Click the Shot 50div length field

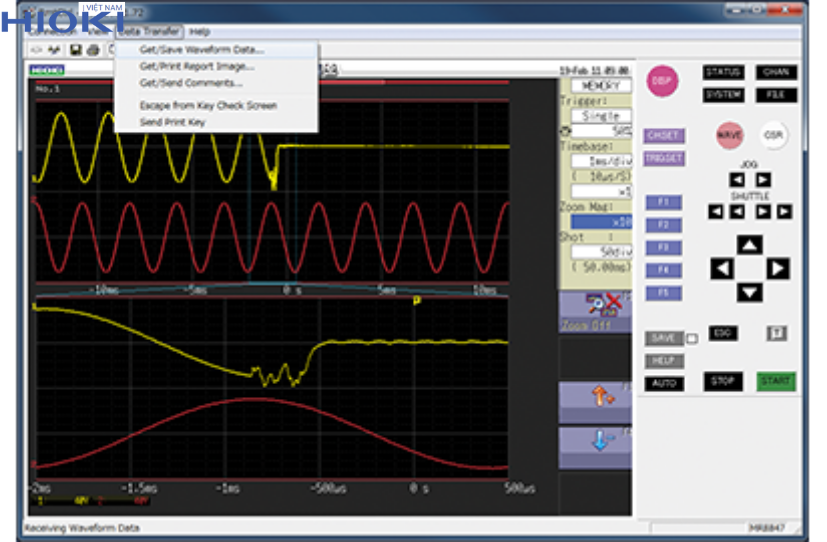[x=600, y=252]
